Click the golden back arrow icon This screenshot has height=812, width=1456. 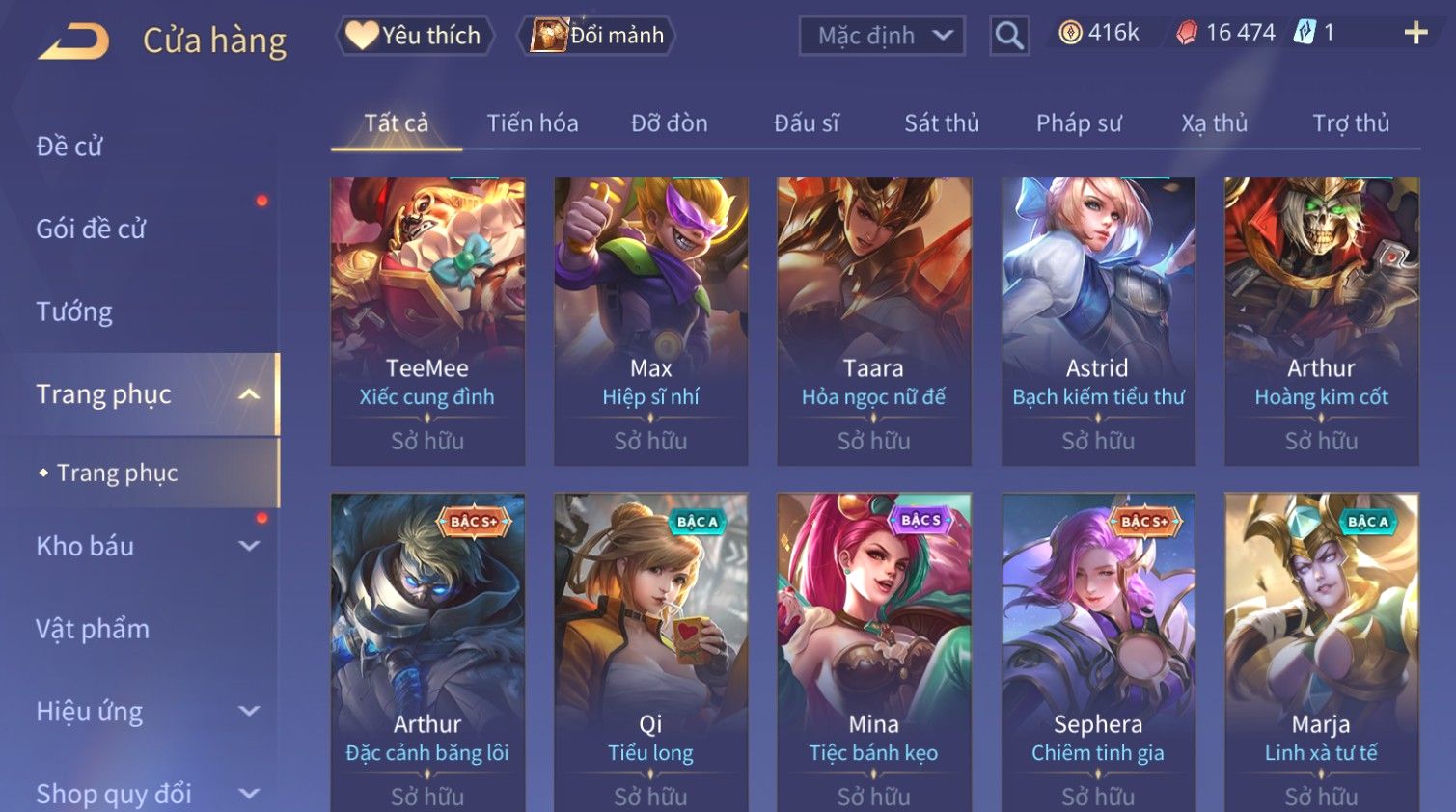pos(73,41)
